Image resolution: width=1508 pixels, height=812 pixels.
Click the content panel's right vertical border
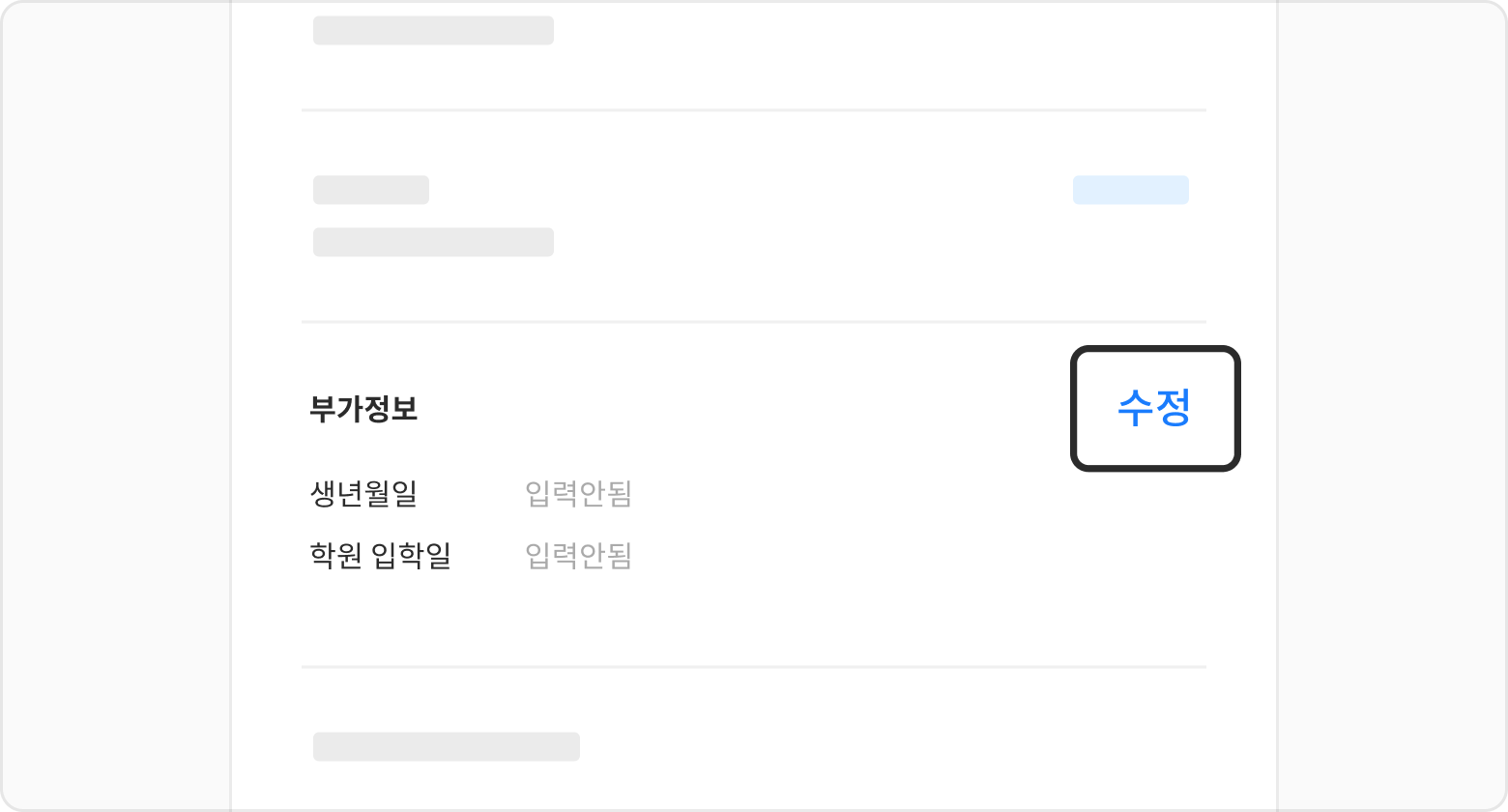[x=1277, y=406]
